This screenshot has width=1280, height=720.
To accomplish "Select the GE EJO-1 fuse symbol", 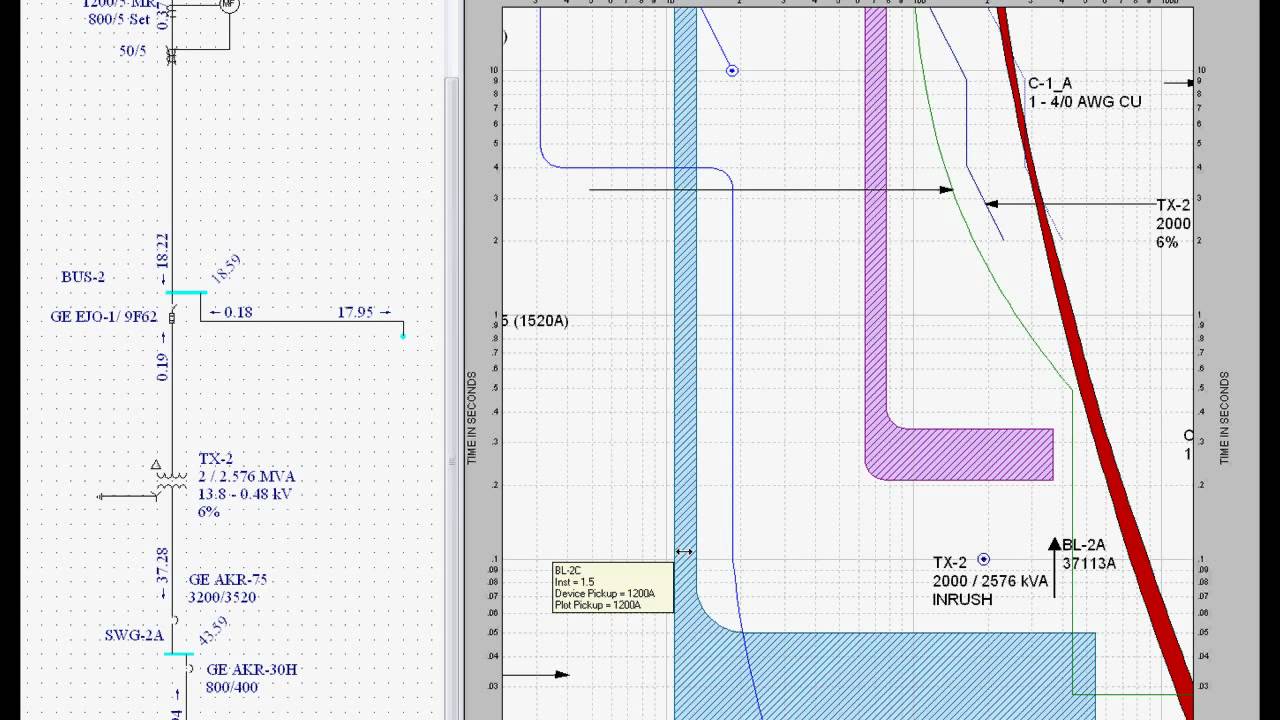I will (x=172, y=318).
